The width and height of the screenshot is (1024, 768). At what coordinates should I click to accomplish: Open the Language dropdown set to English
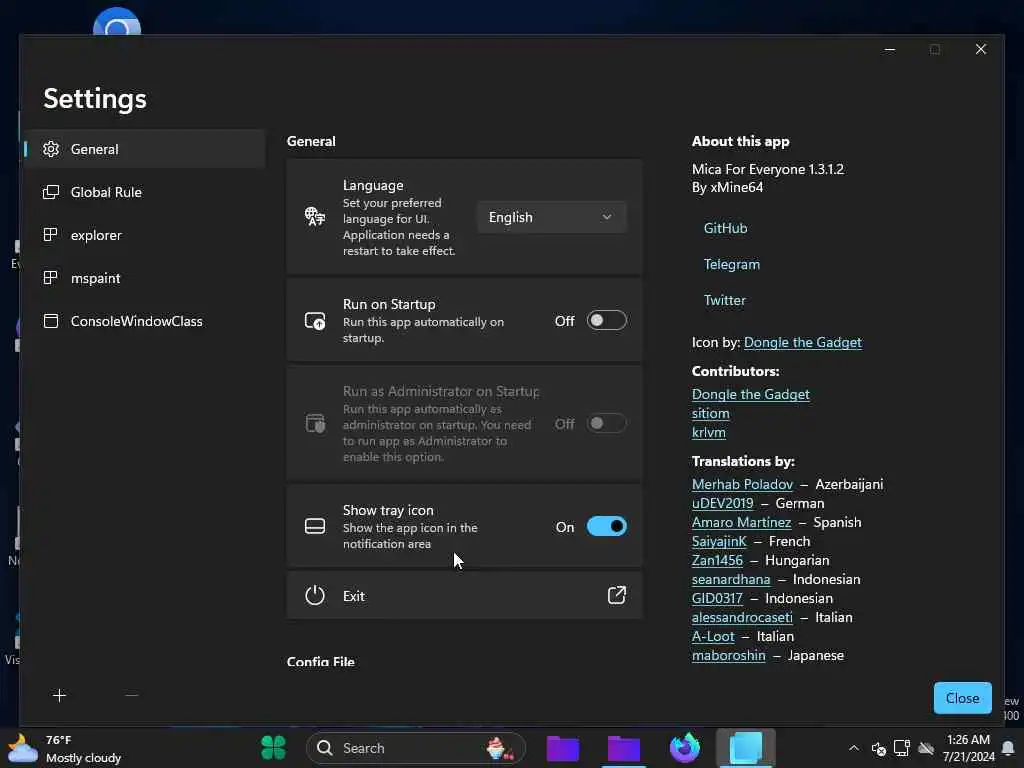click(x=552, y=217)
